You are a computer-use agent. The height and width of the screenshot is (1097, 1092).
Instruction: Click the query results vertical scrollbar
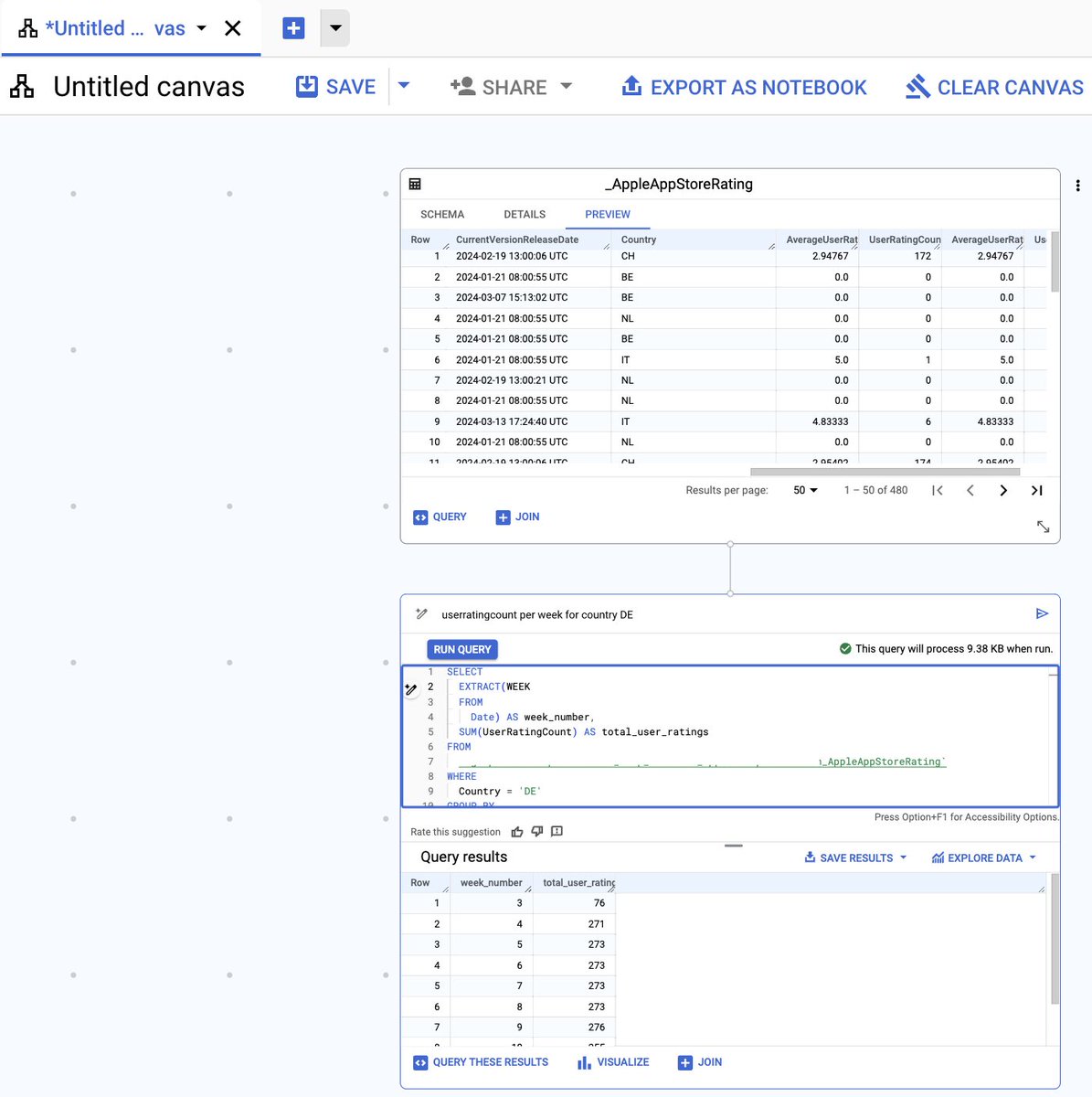(1055, 939)
